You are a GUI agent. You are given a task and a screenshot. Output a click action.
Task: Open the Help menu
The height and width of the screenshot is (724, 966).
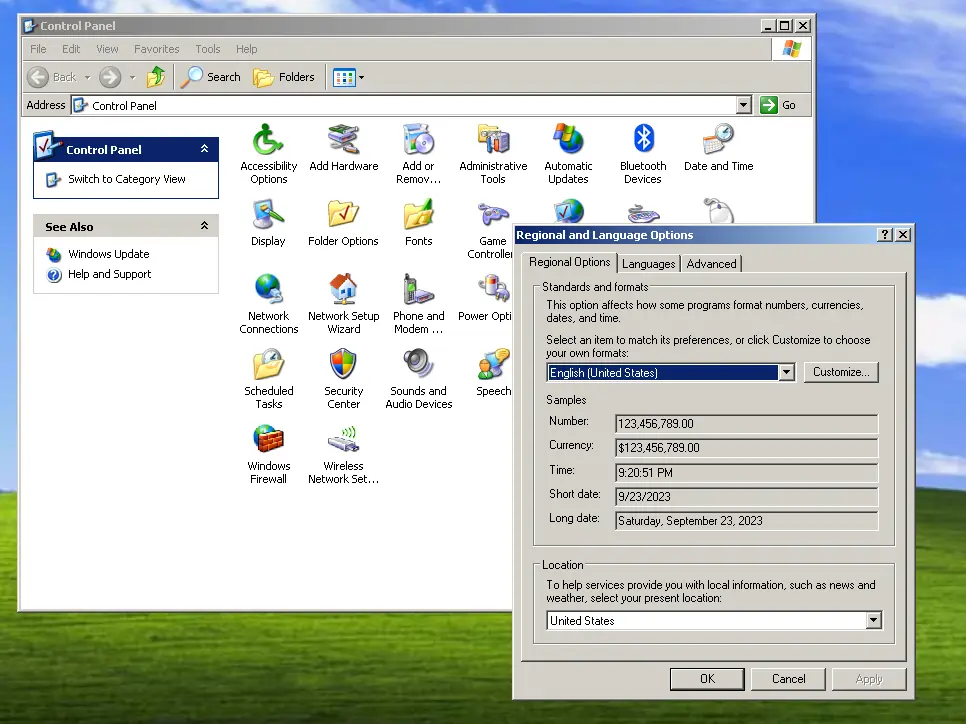246,49
